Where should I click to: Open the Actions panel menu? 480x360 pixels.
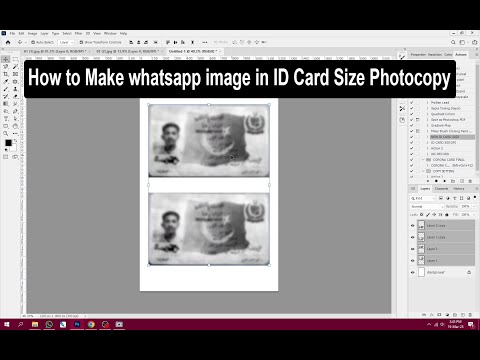pos(476,54)
